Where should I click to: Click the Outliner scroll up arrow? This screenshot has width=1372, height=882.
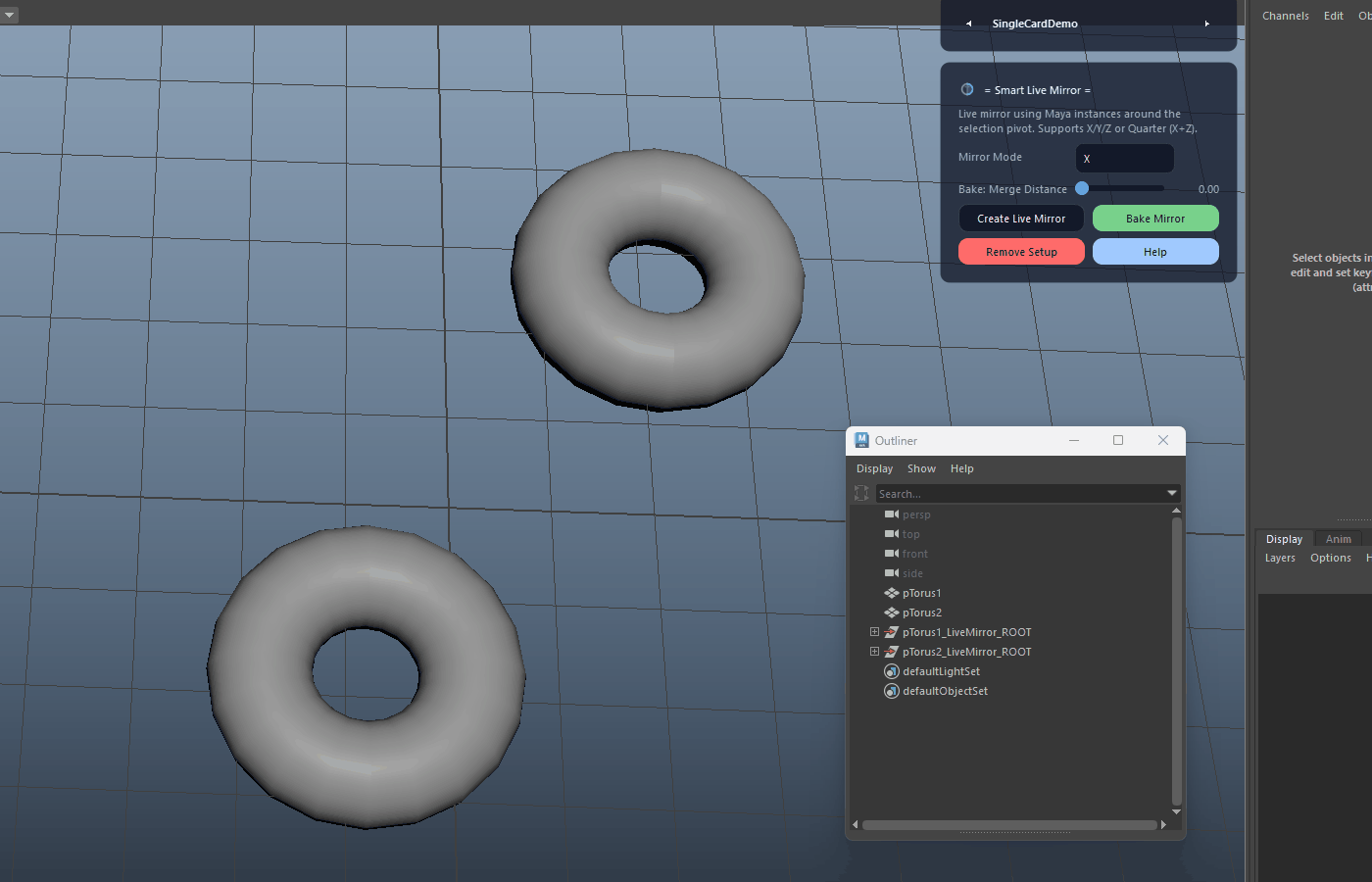pos(1176,511)
